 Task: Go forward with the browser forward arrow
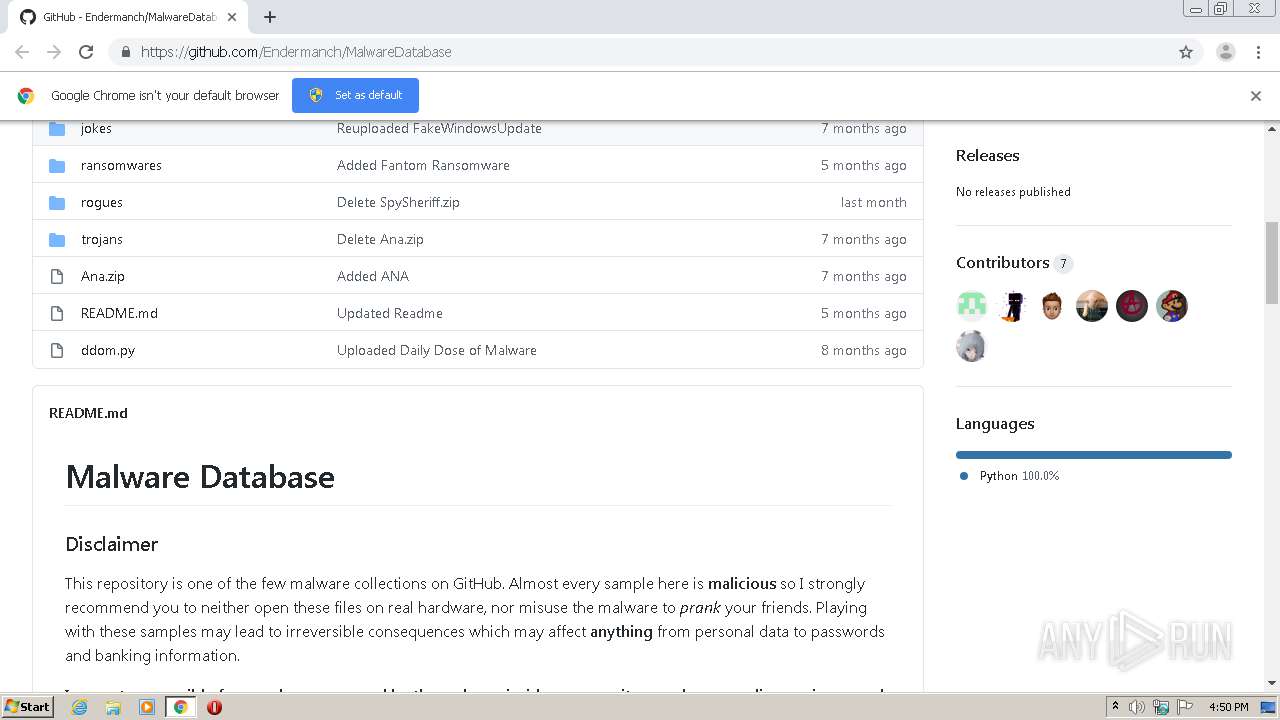tap(54, 52)
